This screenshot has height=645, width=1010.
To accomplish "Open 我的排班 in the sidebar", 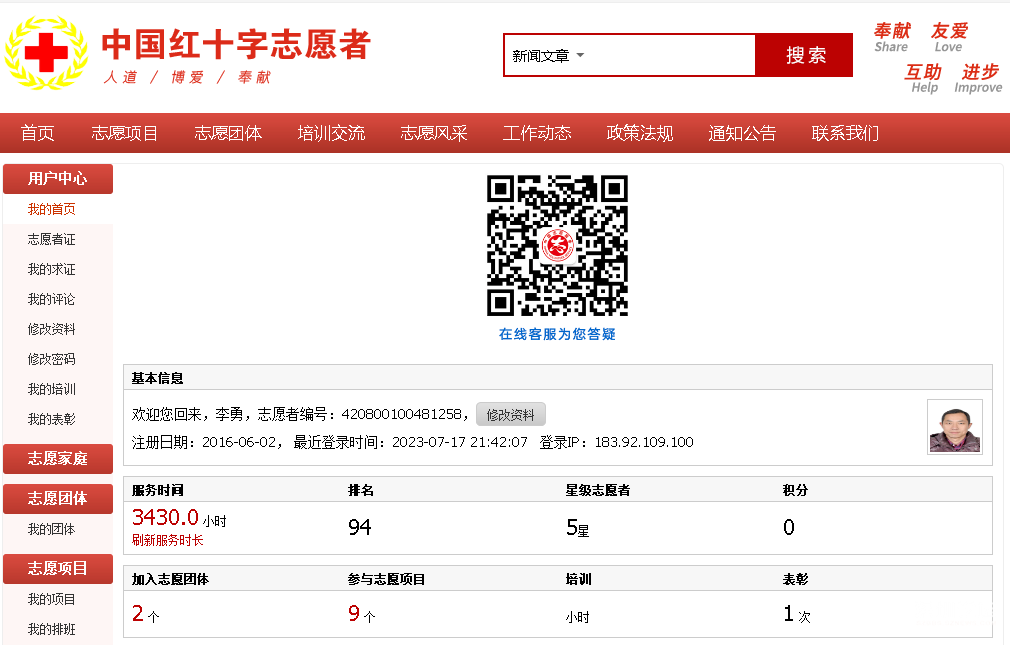I will point(52,630).
